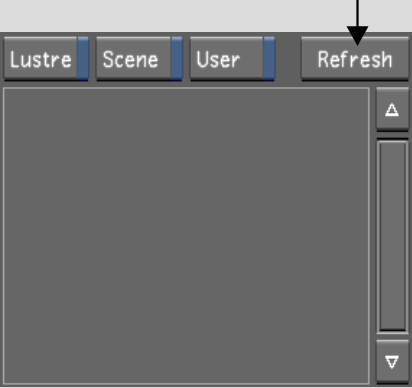The height and width of the screenshot is (388, 412).
Task: Click the Refresh button under the arrow
Action: coord(355,59)
